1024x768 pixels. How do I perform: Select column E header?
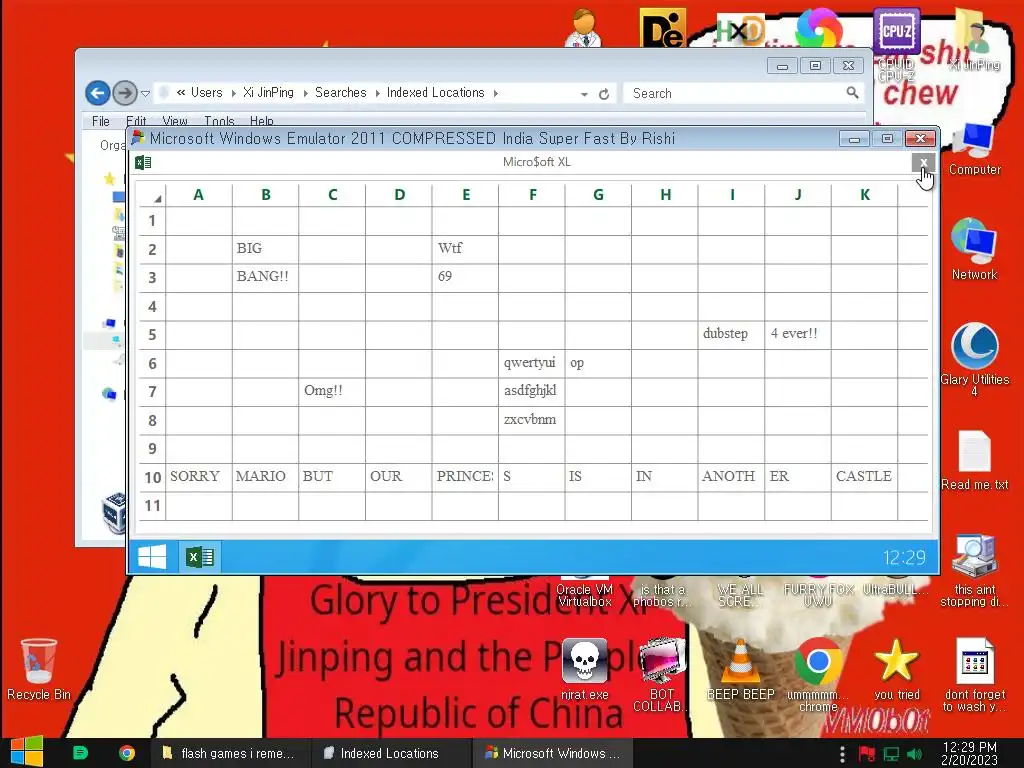[x=466, y=195]
